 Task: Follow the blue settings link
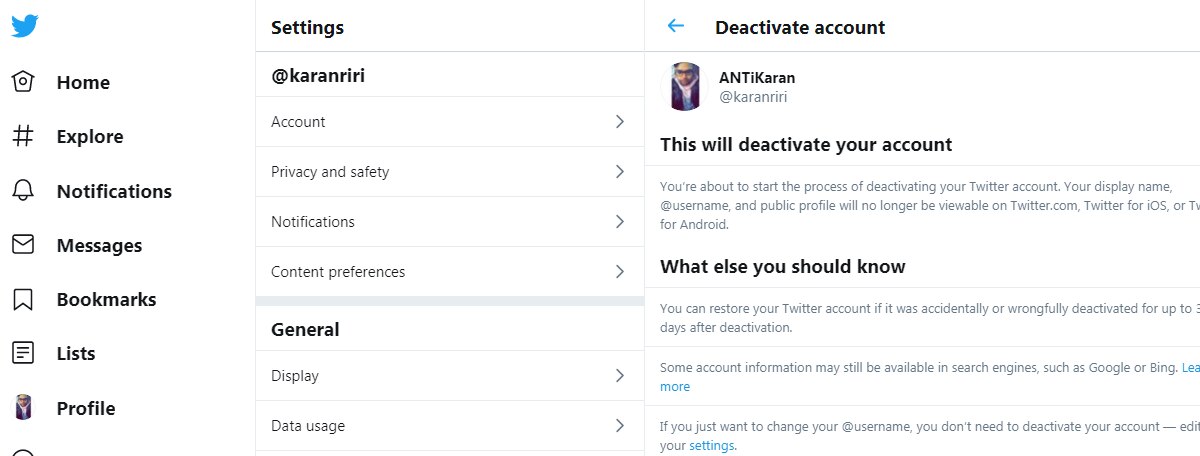pyautogui.click(x=711, y=446)
